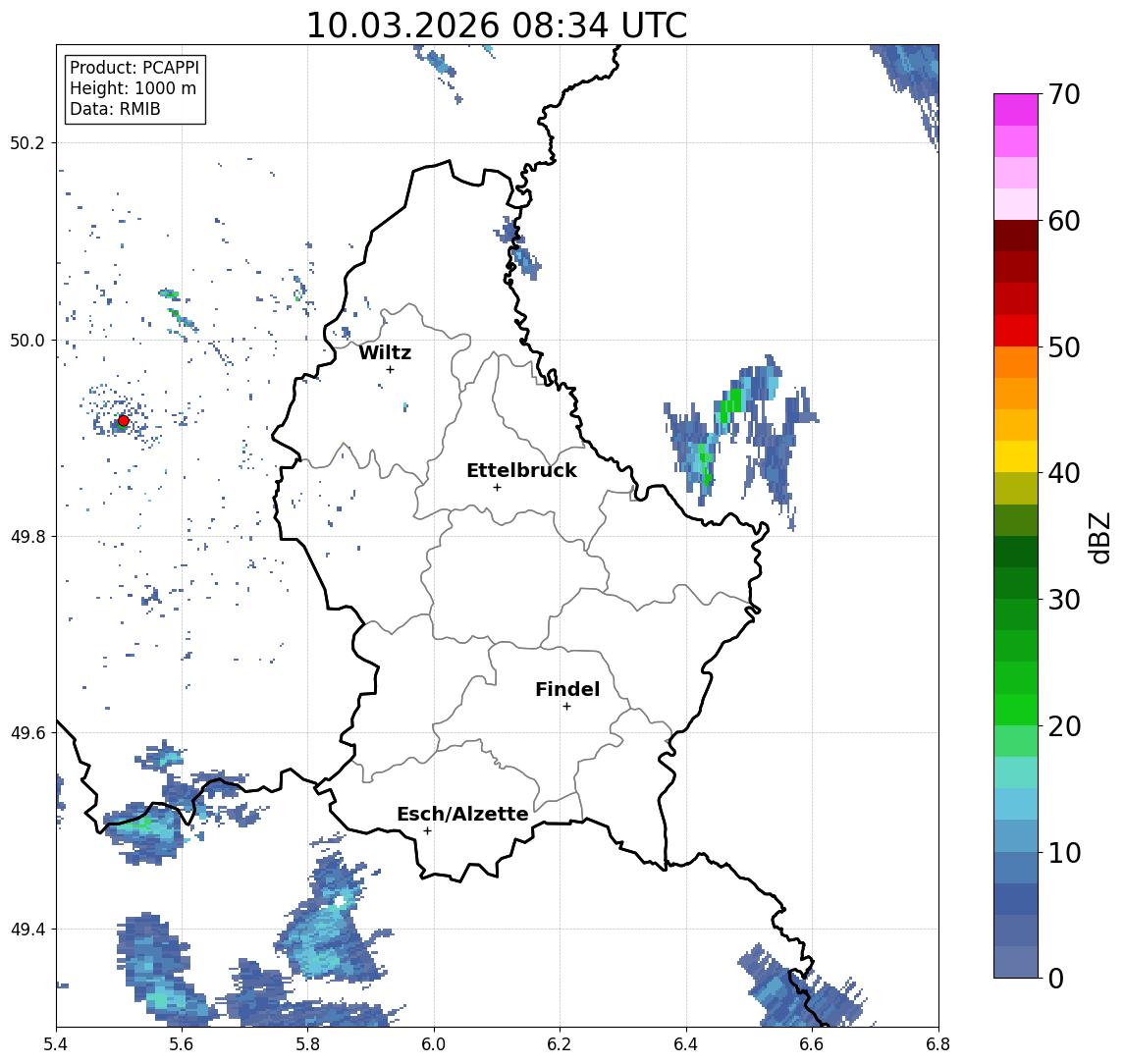Click the Esch/Alzette station plus marker

(427, 831)
